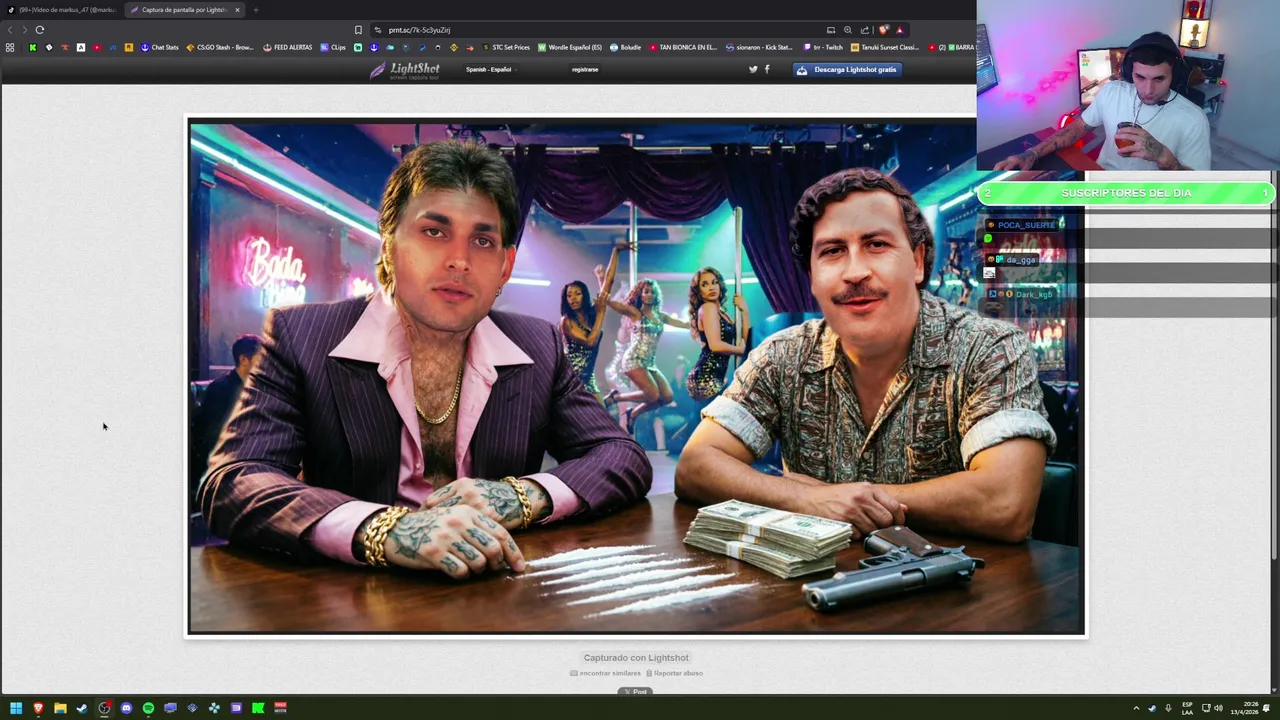Screen dimensions: 1280x720
Task: Open the green Kick bookmark icon
Action: 32,47
